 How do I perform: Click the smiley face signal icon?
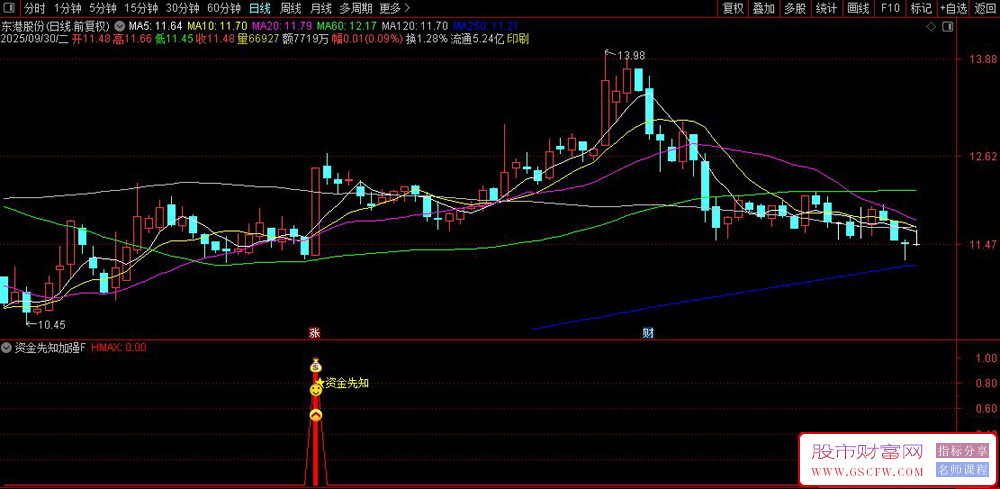click(x=316, y=390)
